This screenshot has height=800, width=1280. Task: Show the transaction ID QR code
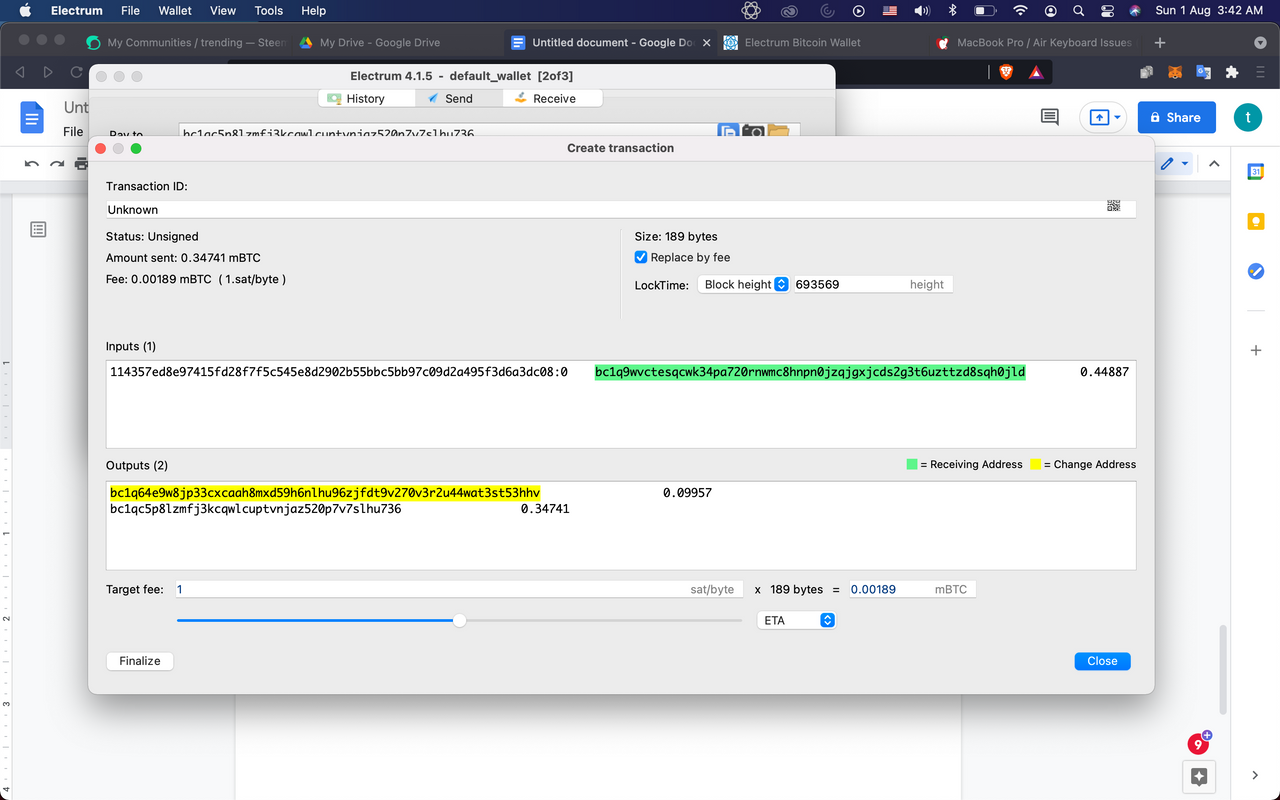tap(1113, 205)
